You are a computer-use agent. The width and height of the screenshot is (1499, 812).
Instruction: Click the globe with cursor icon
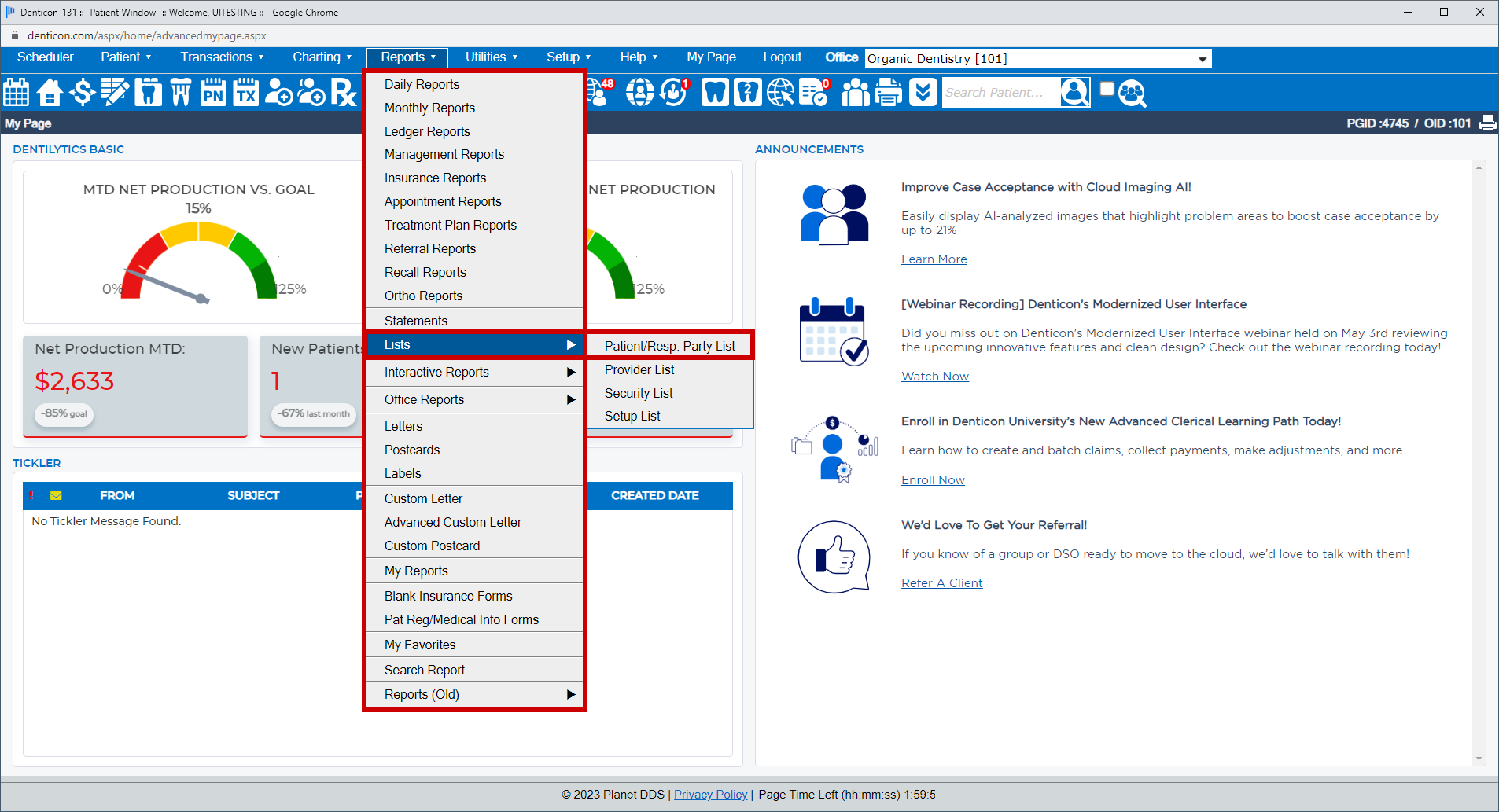(x=781, y=92)
